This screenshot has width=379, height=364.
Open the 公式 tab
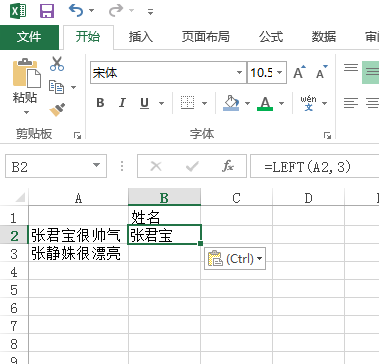[271, 37]
